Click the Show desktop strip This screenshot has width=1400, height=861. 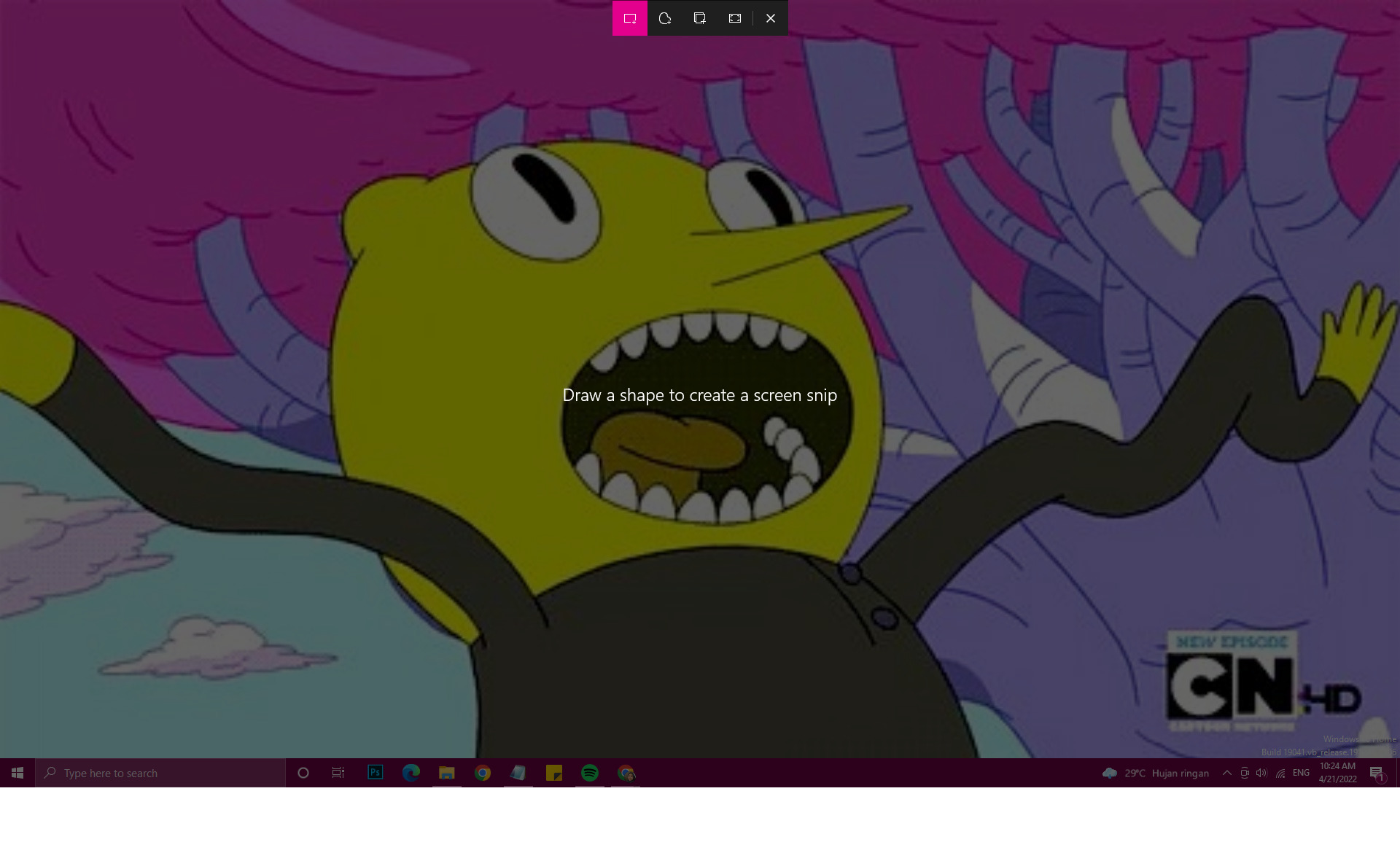pos(1397,773)
